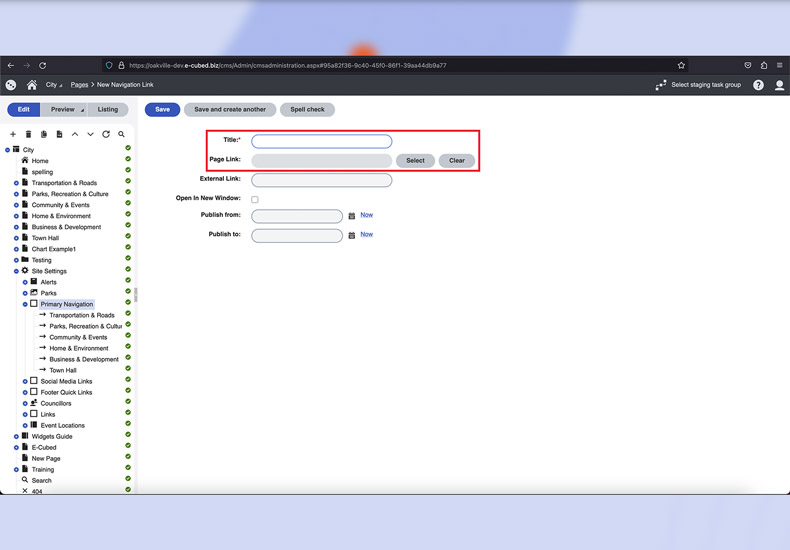Viewport: 790px width, 550px height.
Task: Expand the Widgets Guide tree node
Action: [16, 437]
